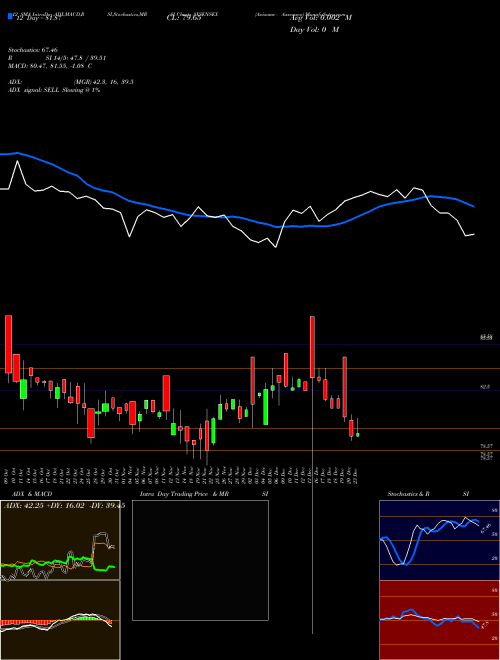Click the first red candlestick on 09 Oct
Image resolution: width=500 pixels, height=660 pixels.
(x=8, y=344)
